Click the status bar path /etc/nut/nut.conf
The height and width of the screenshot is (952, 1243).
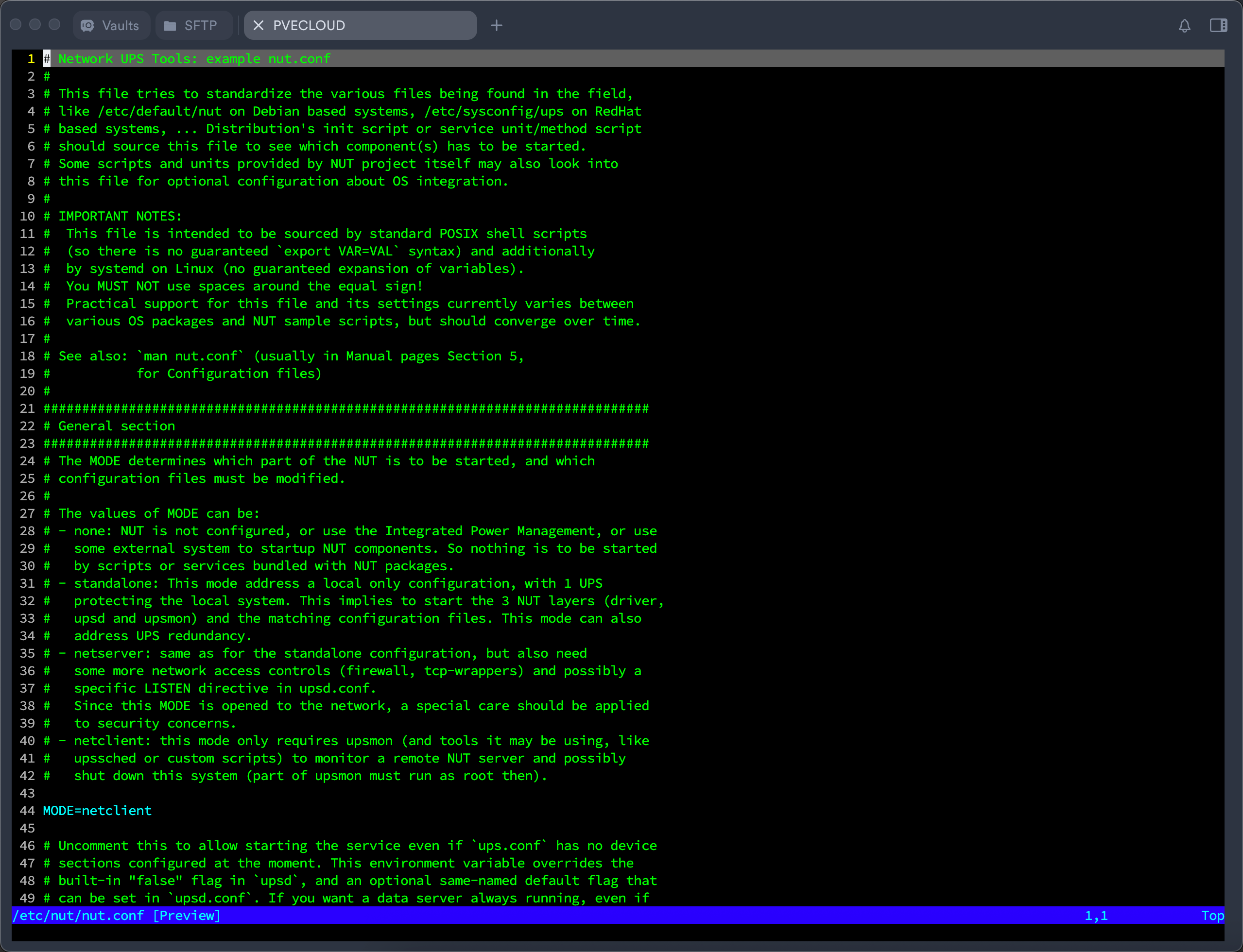point(78,916)
